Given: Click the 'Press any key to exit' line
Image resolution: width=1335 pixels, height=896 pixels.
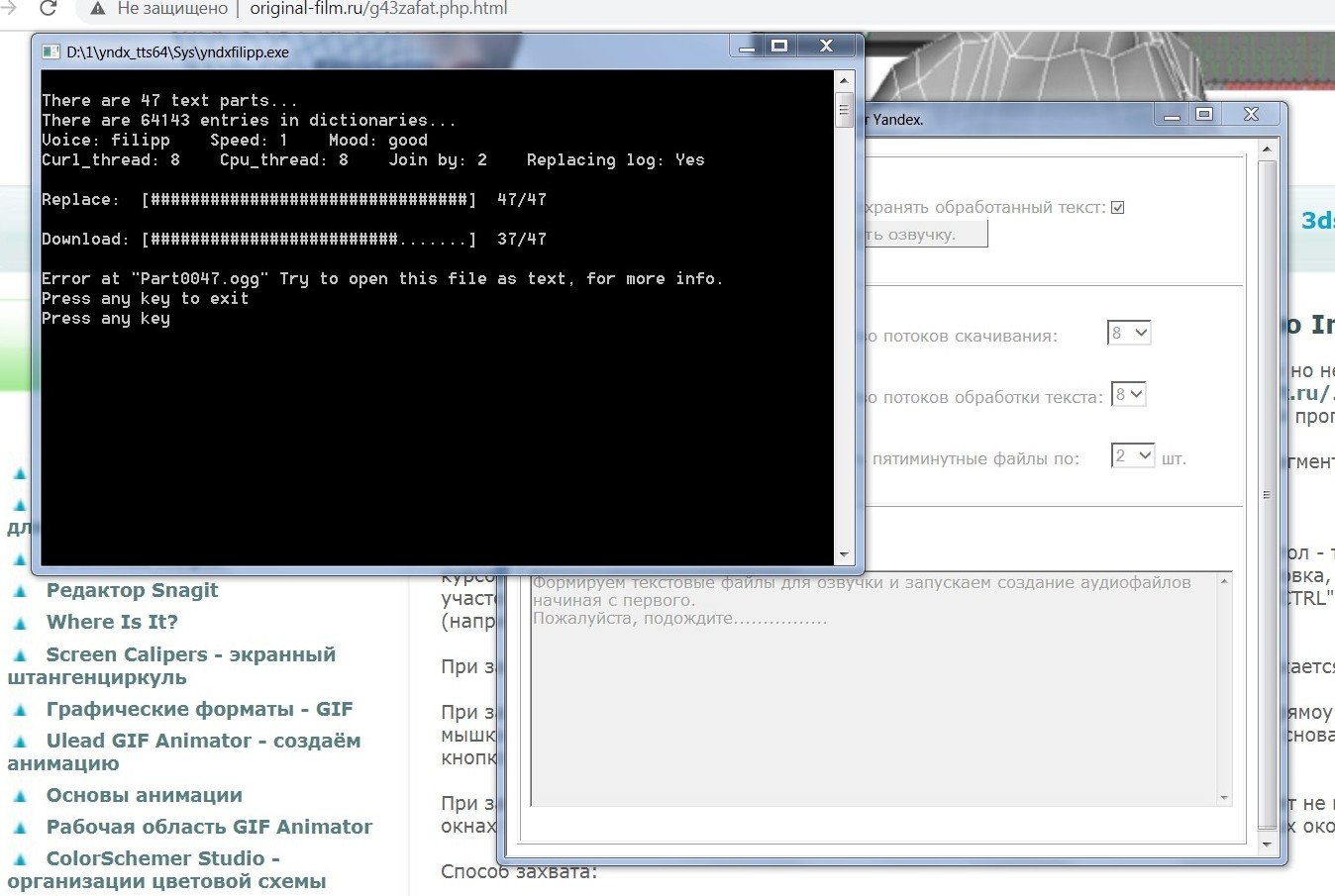Looking at the screenshot, I should point(145,299).
